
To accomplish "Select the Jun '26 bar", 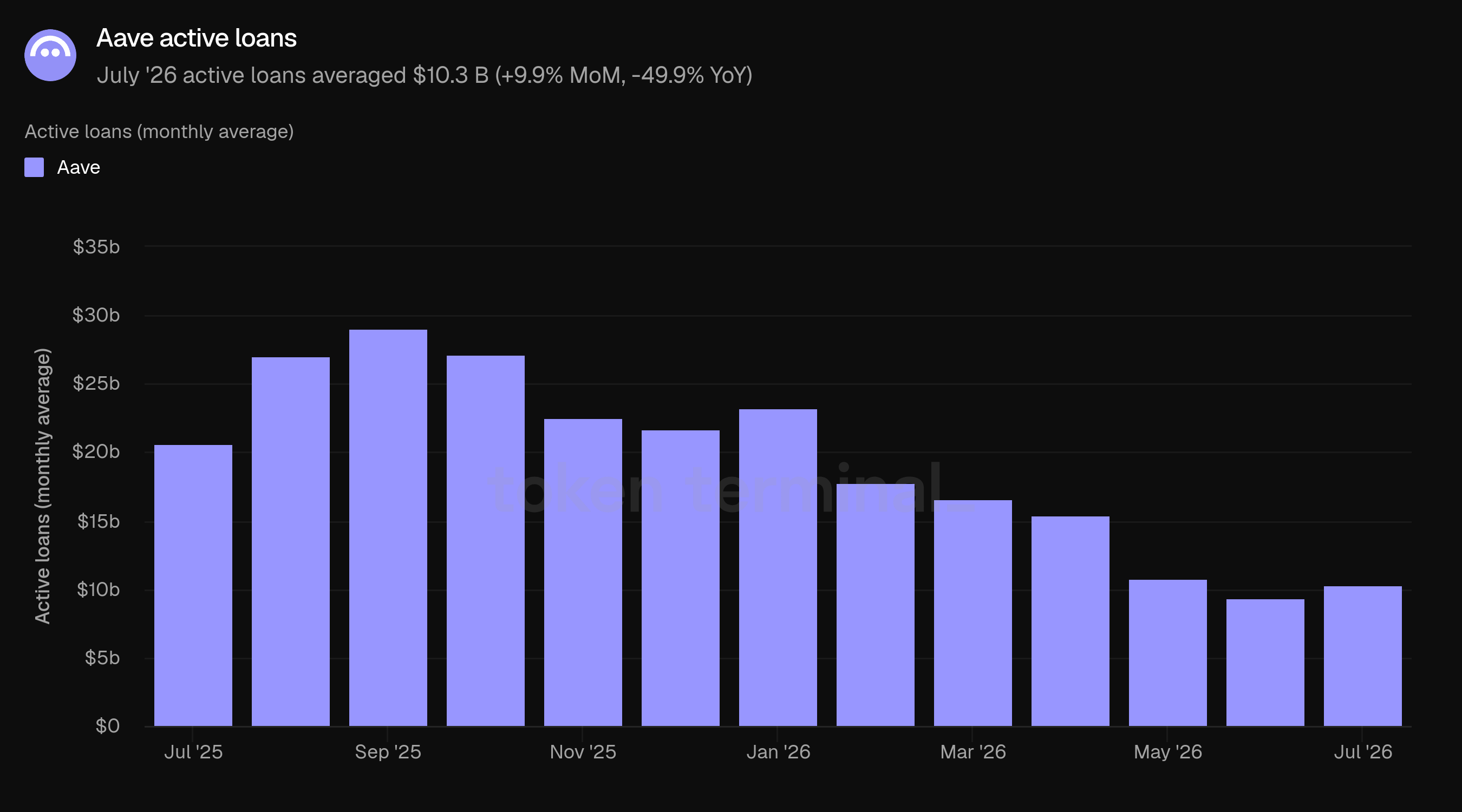I will pos(1265,663).
